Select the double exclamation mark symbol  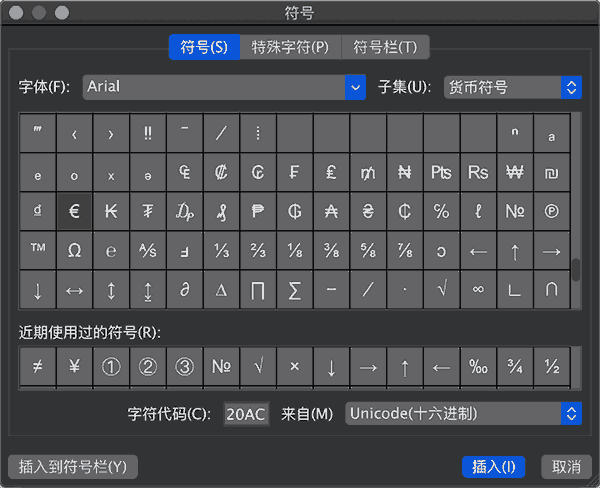pos(148,133)
